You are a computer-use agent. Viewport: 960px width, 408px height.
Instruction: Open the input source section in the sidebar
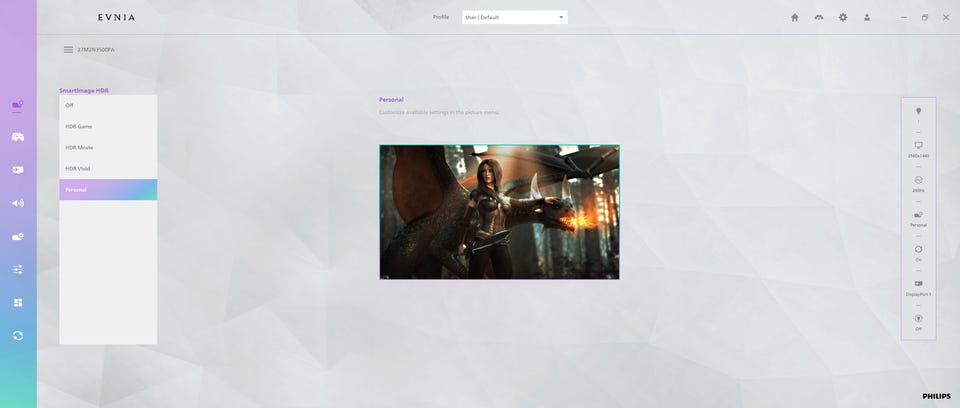coord(18,170)
